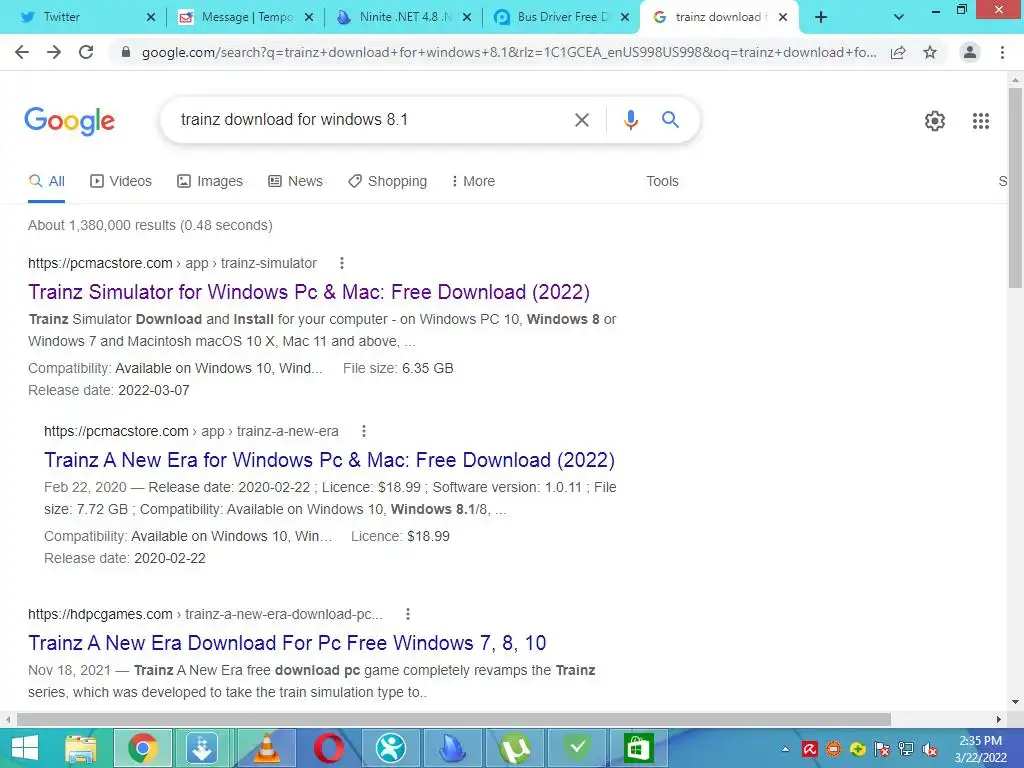Open options menu for hdpcgames result
1024x768 pixels.
click(408, 614)
